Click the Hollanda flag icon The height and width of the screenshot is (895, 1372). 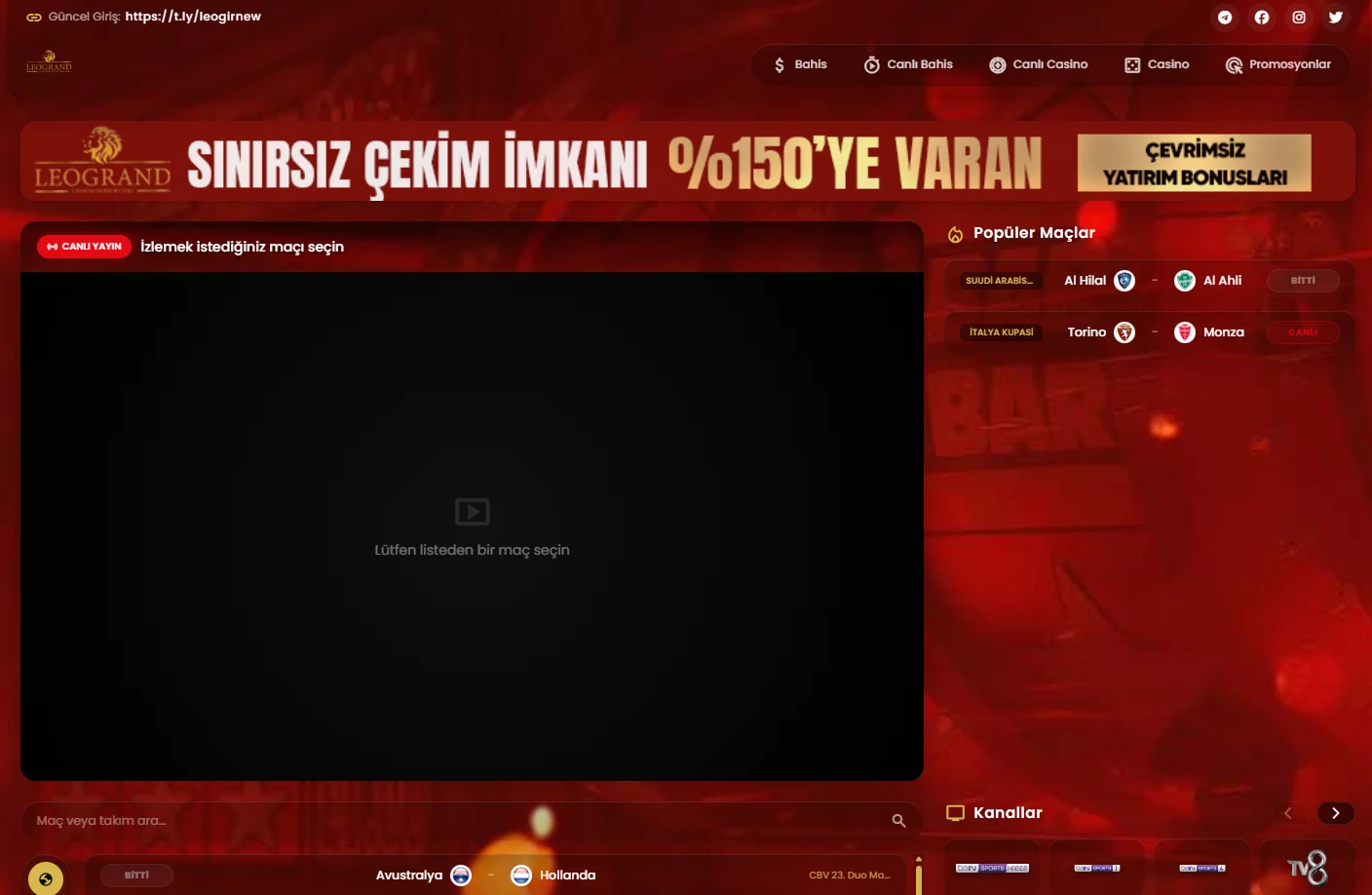point(521,876)
